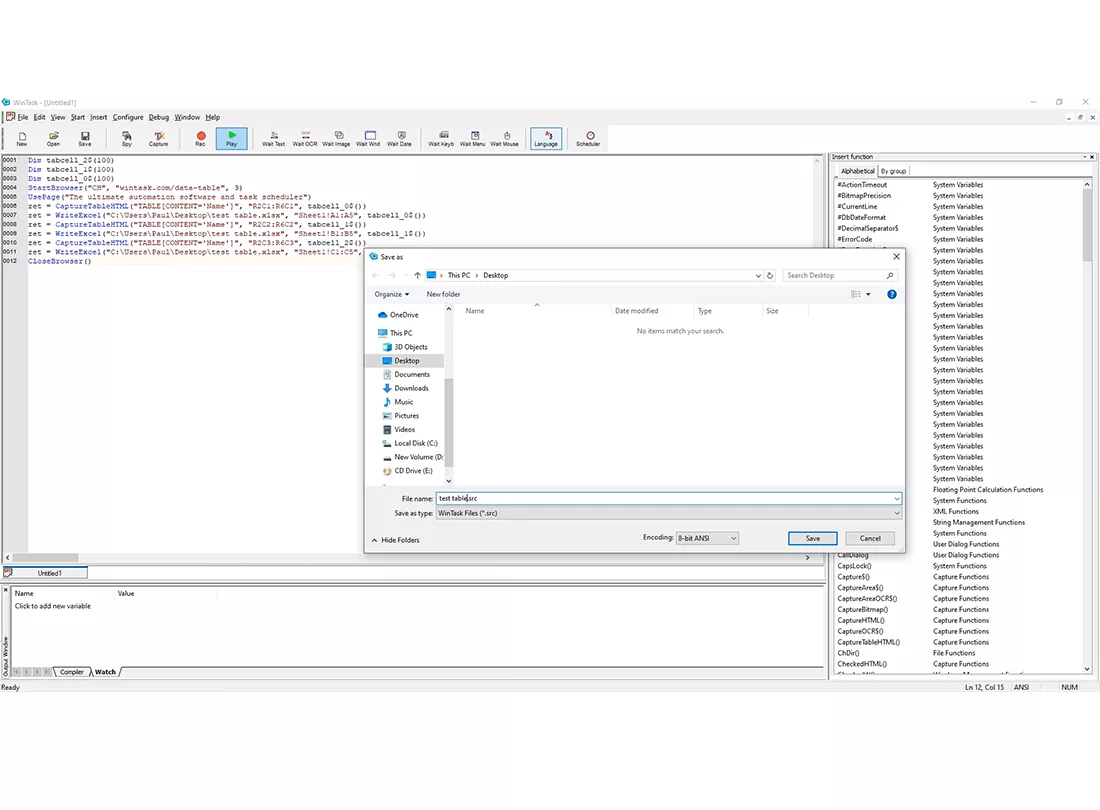Open the Music folder in sidebar

[x=398, y=402]
